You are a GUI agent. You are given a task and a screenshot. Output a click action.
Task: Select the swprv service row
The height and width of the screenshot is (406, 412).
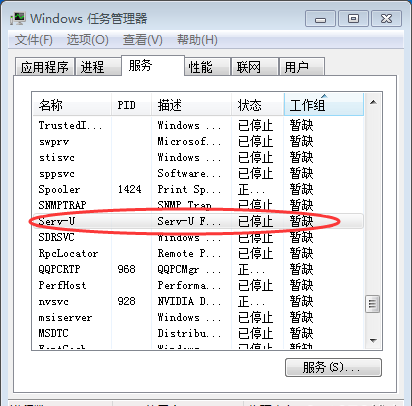(x=198, y=141)
